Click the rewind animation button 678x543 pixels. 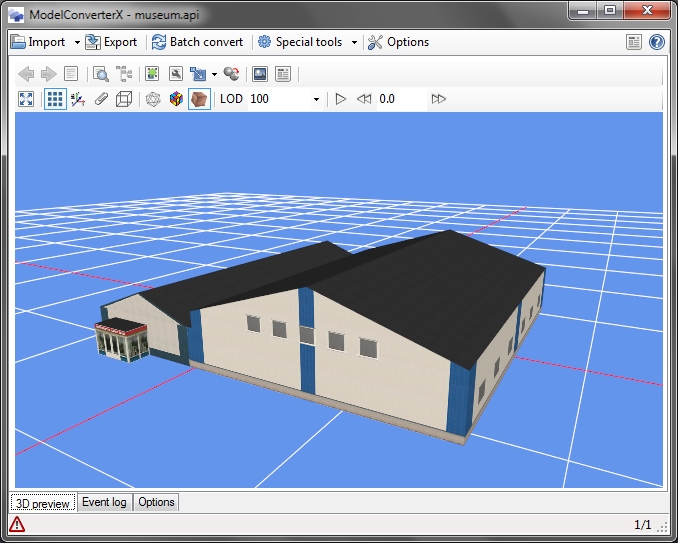coord(364,99)
